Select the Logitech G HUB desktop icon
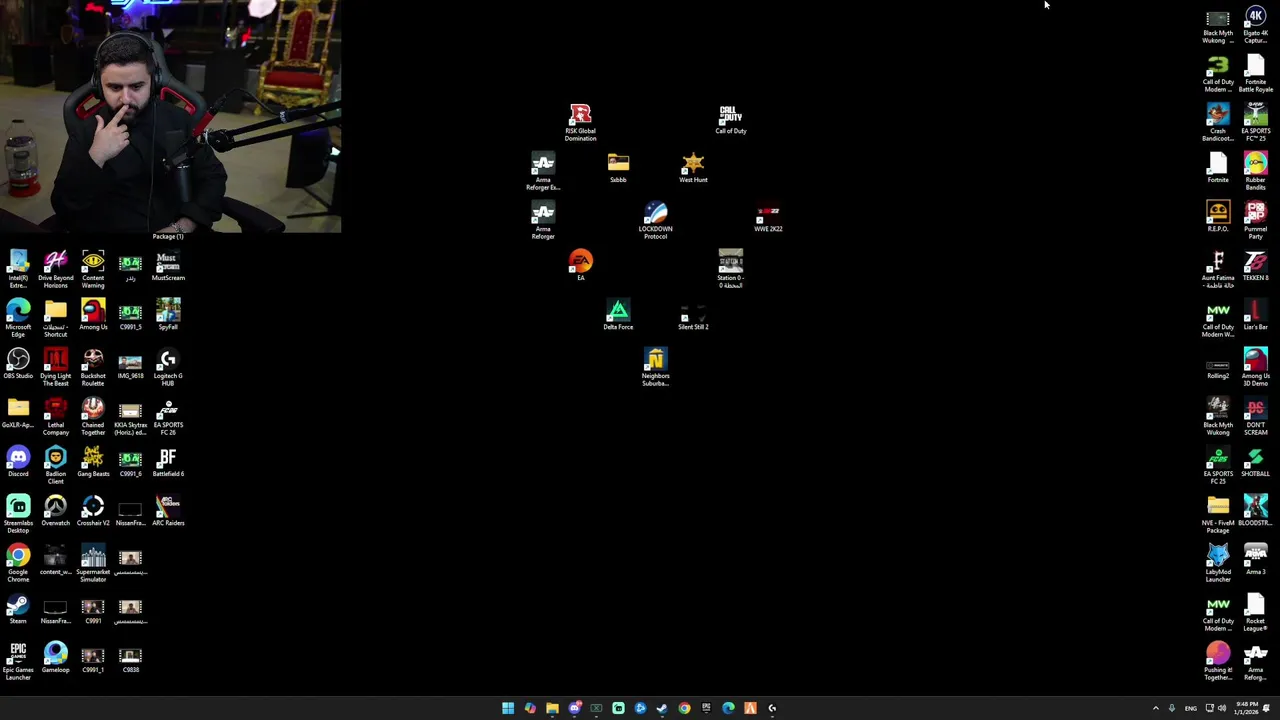1280x720 pixels. 168,368
